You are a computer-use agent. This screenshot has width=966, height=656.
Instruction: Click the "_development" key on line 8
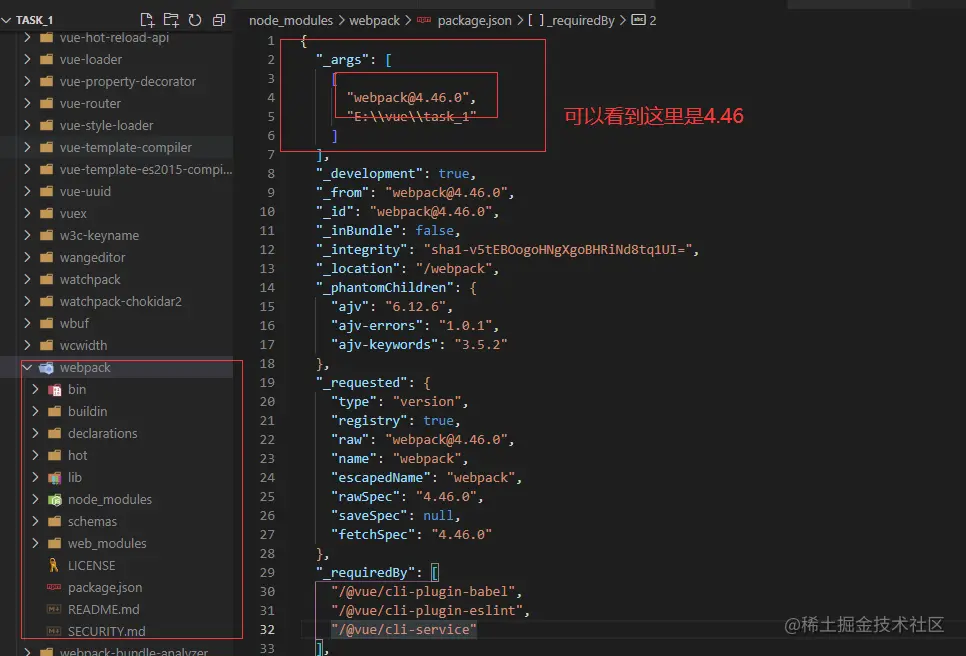tap(369, 174)
